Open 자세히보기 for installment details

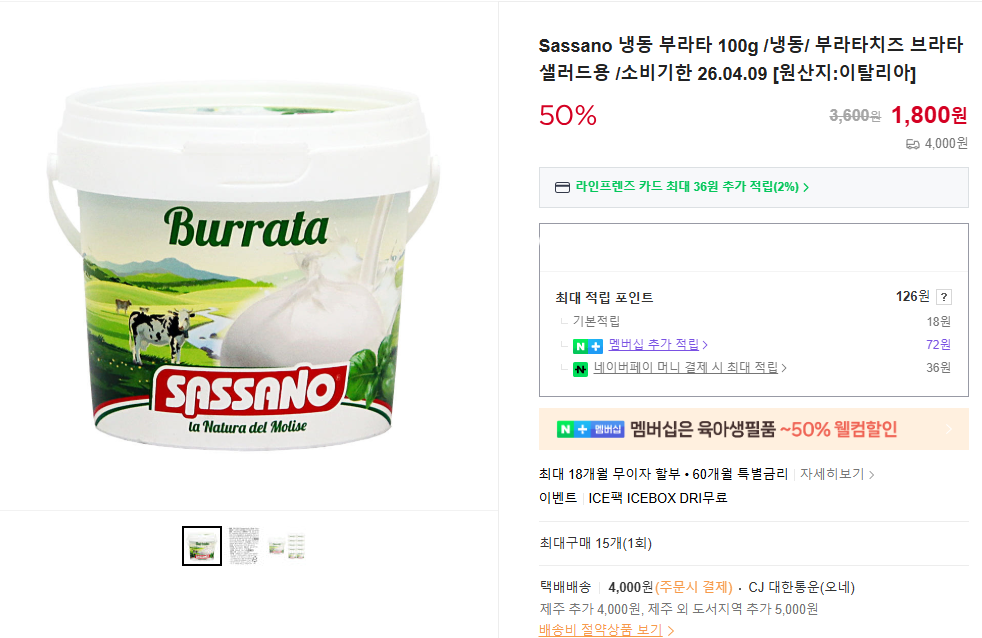[x=832, y=474]
